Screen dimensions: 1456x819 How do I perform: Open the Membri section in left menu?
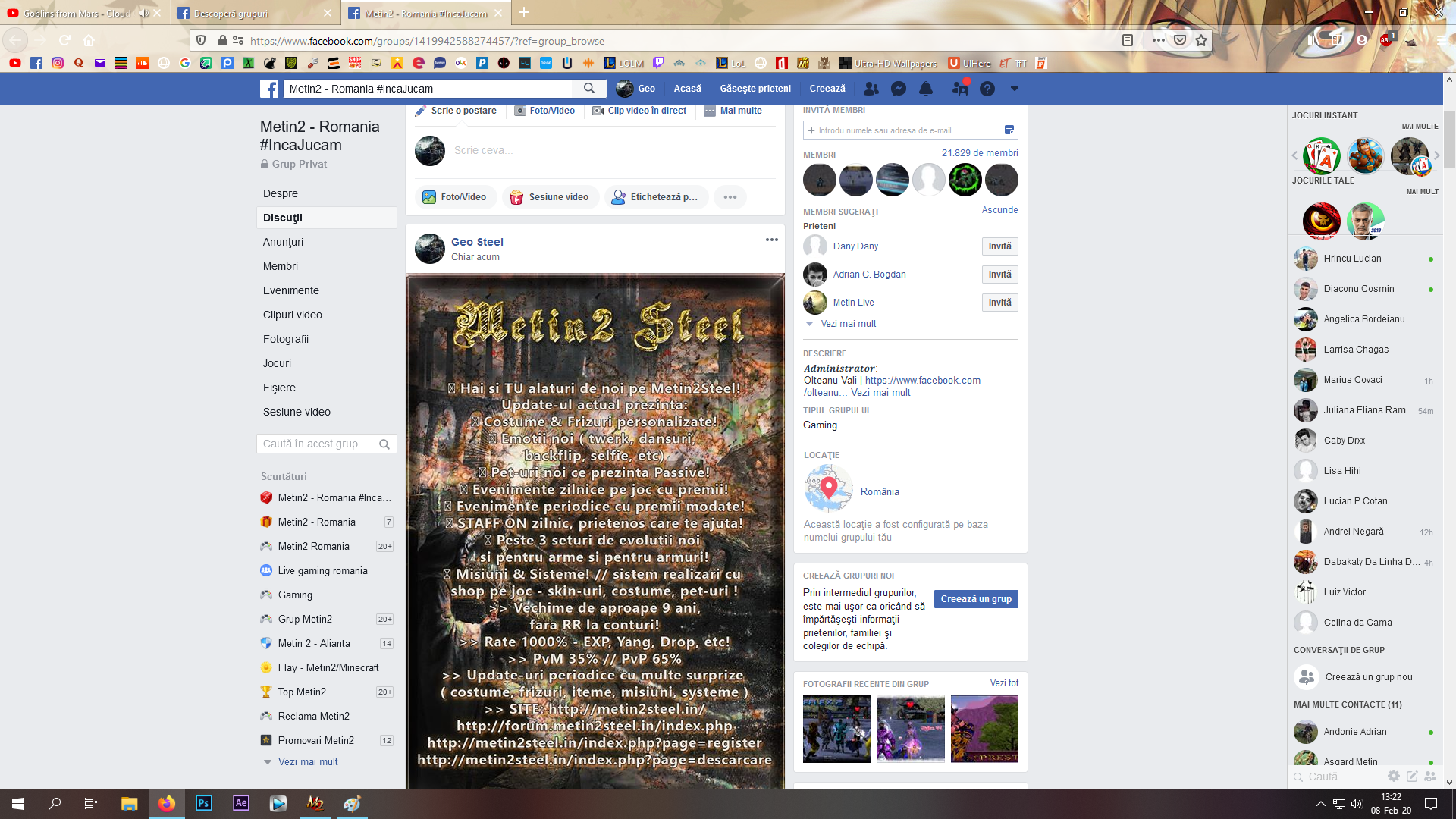click(327, 266)
